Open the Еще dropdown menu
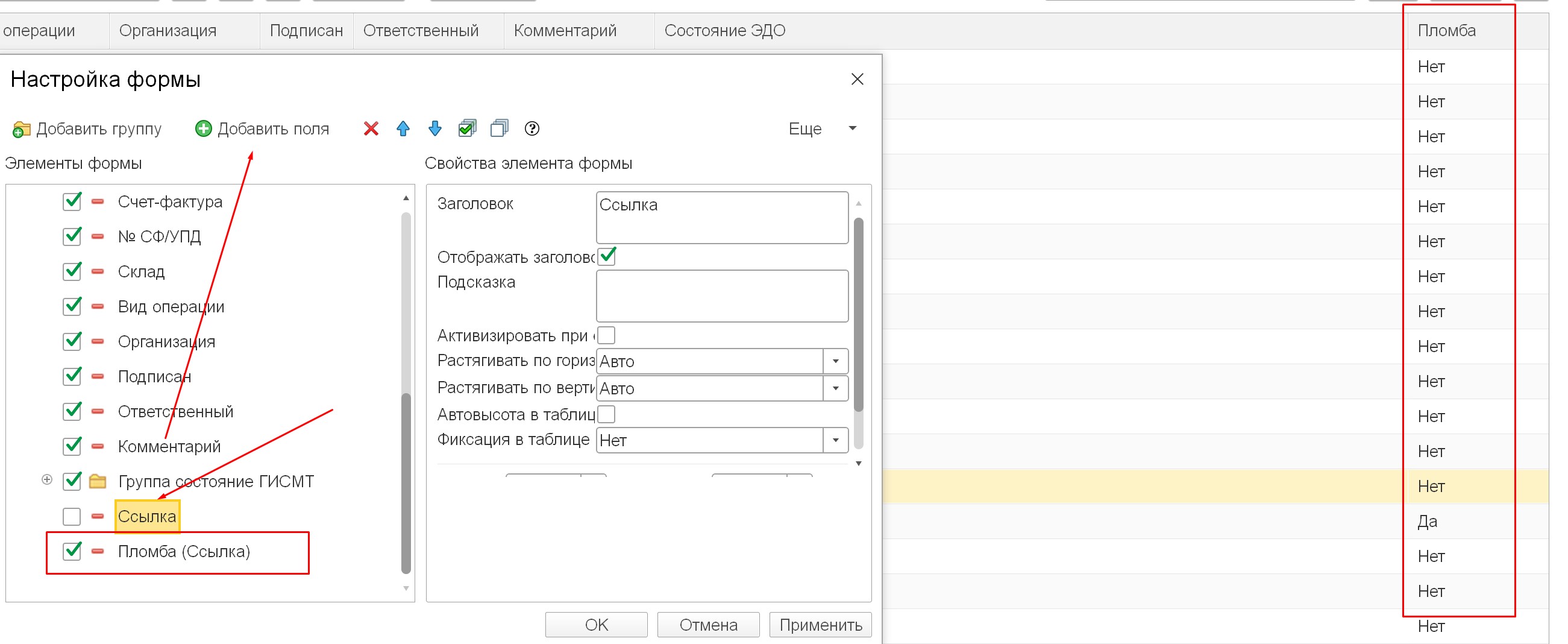This screenshot has height=644, width=1568. click(823, 128)
